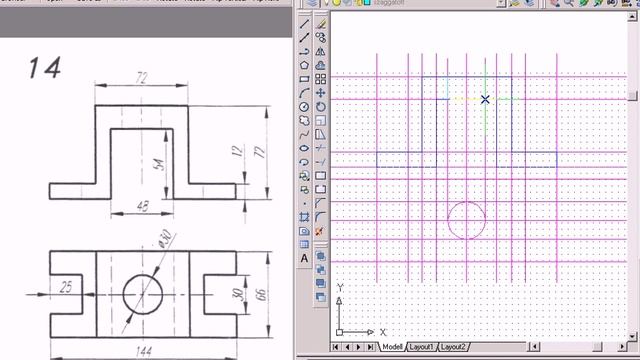
Task: Select the Rectangle draw tool
Action: 304,79
